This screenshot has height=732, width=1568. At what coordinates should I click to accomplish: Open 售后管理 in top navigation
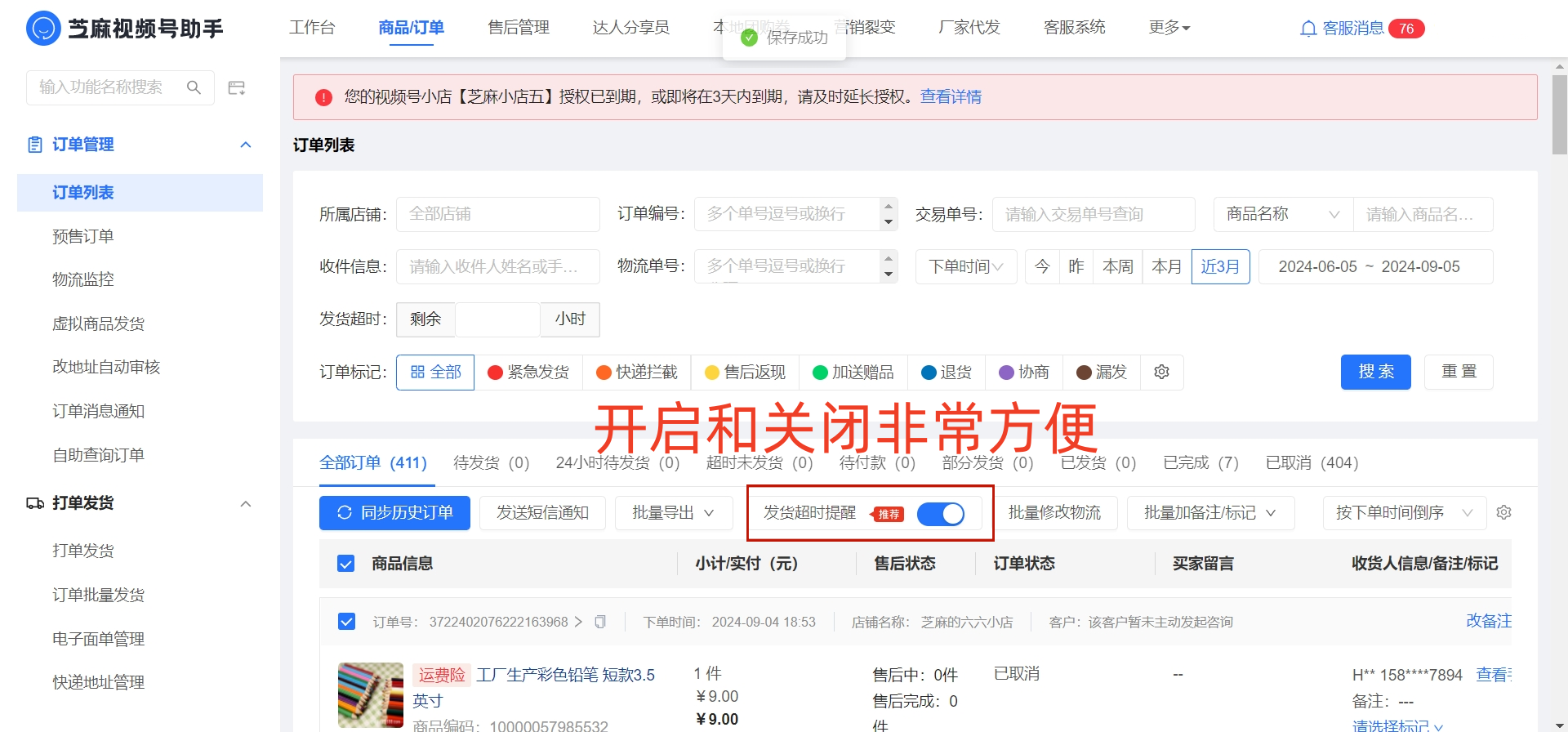click(519, 28)
